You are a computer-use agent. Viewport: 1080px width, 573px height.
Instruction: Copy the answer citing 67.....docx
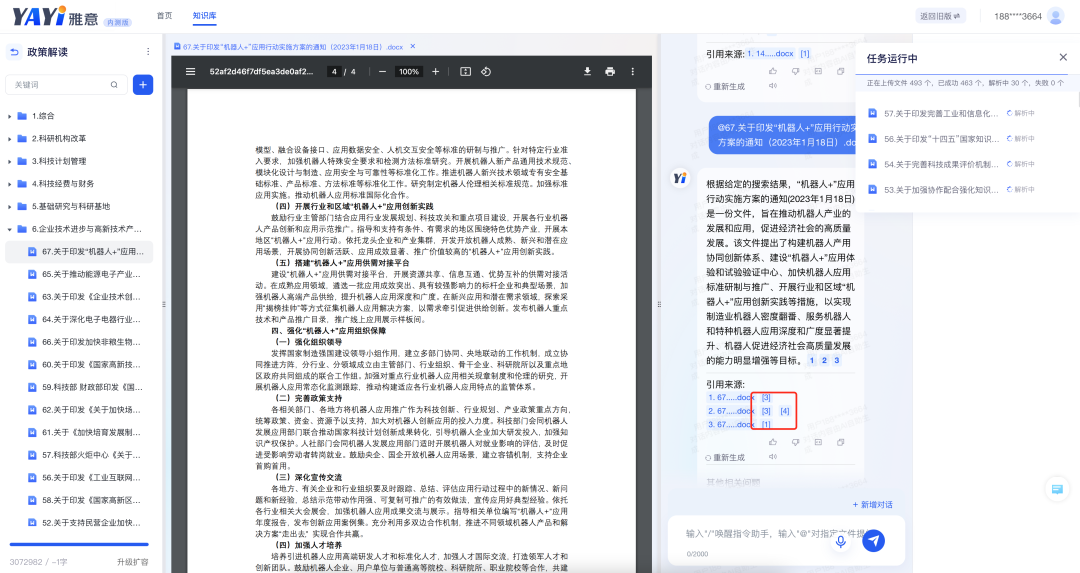coord(840,442)
